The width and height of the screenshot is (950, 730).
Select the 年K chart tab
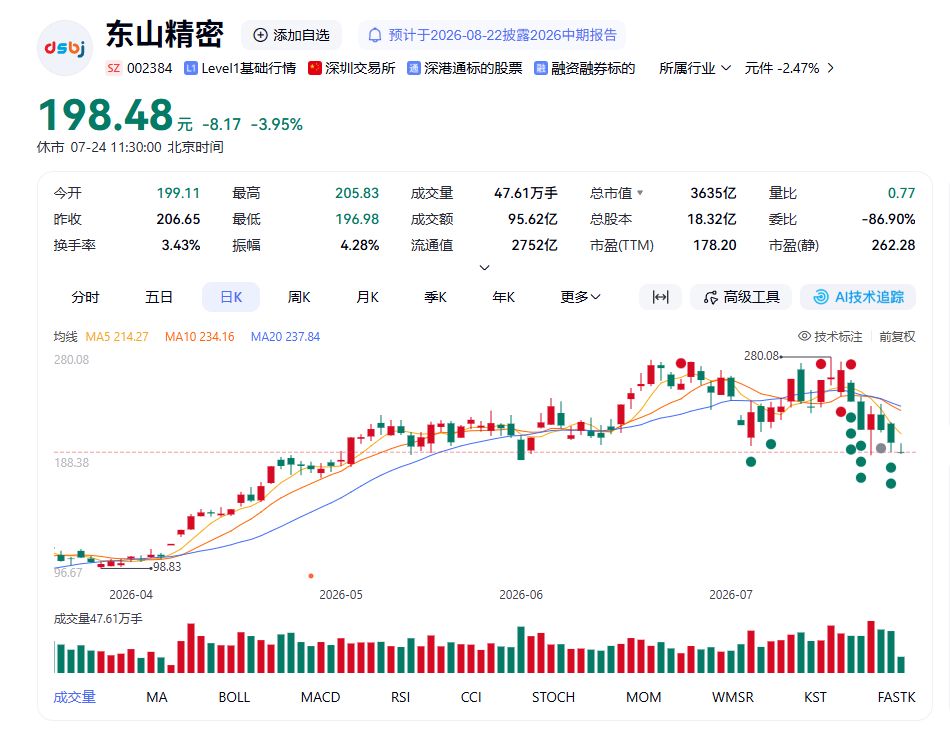[503, 297]
